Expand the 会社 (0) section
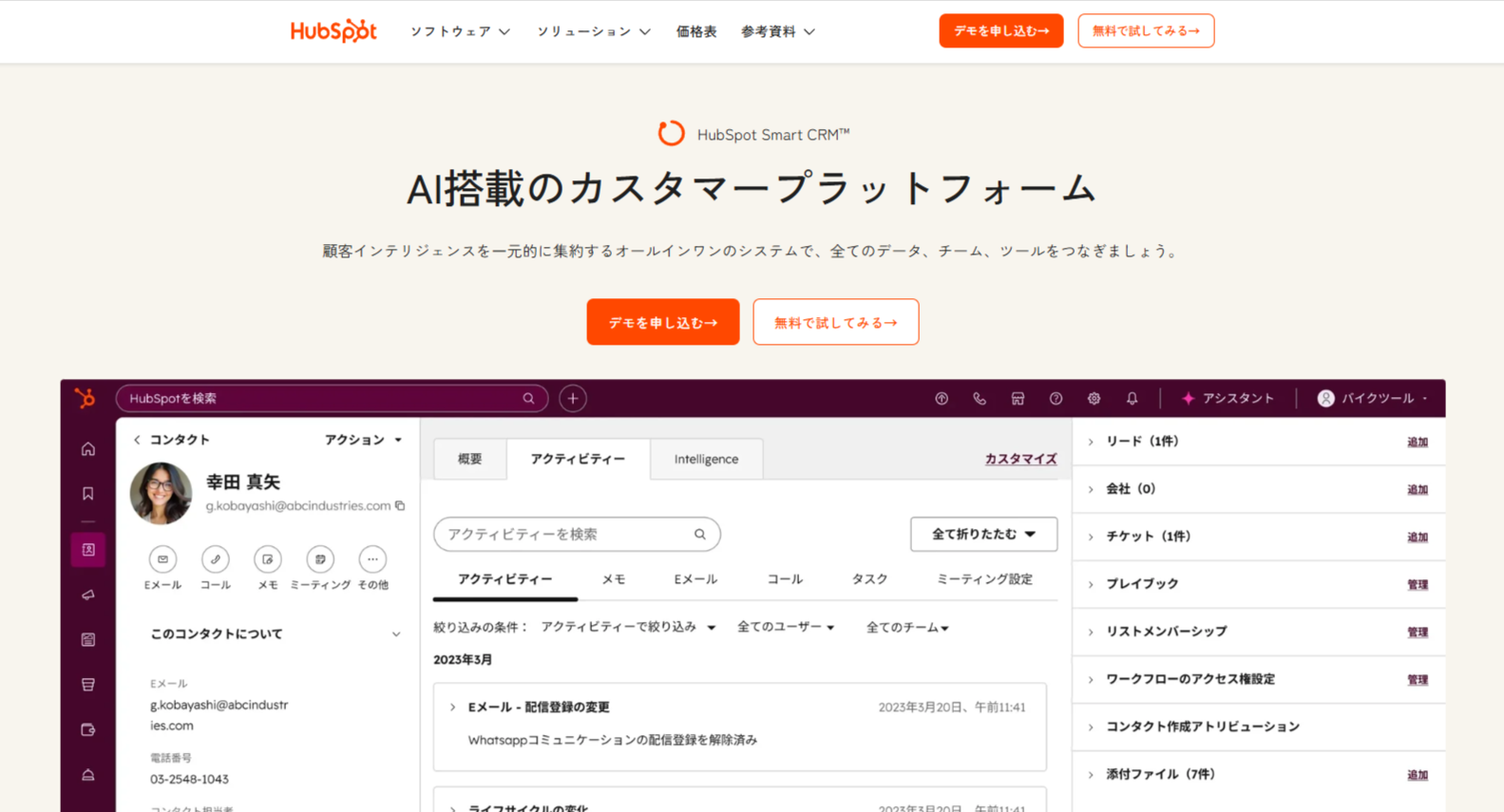The width and height of the screenshot is (1504, 812). [1091, 489]
